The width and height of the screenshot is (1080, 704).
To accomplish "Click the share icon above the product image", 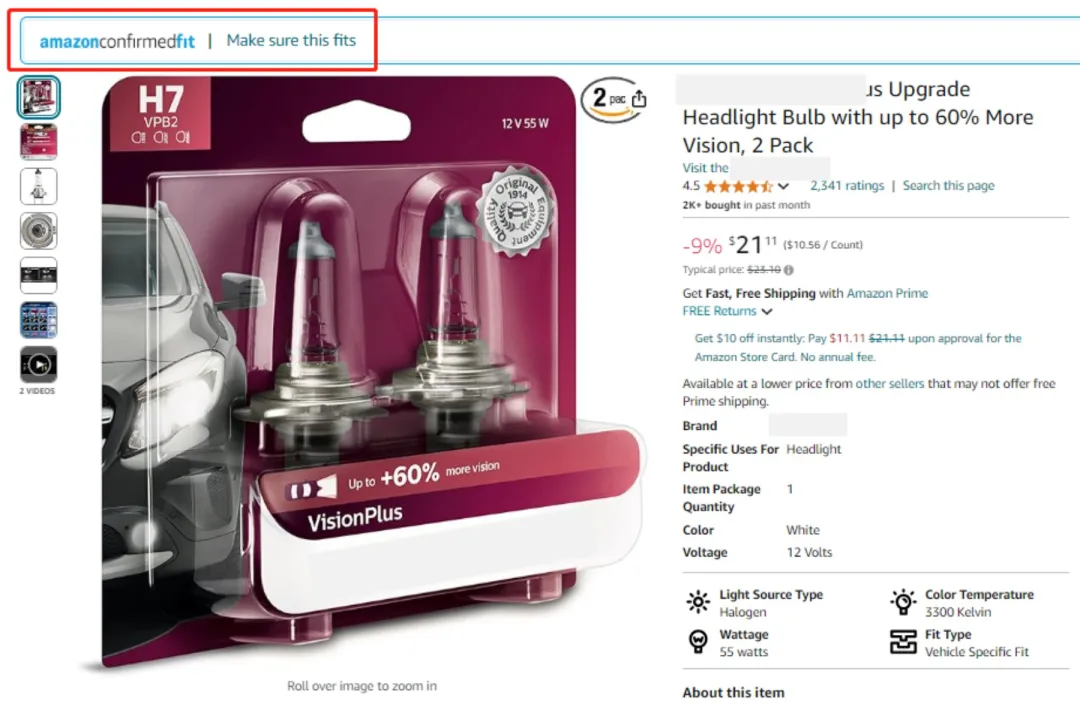I will click(x=639, y=99).
